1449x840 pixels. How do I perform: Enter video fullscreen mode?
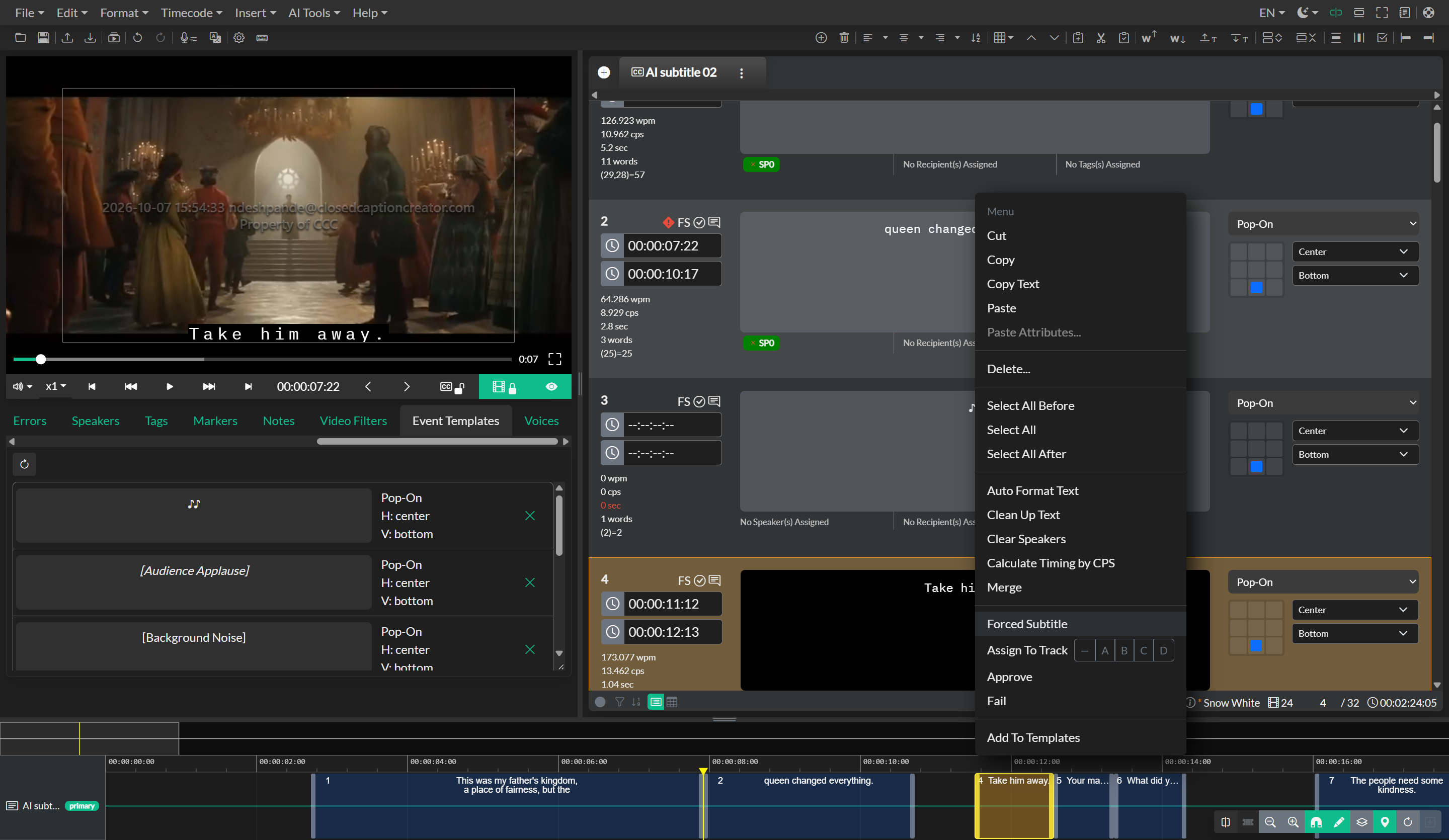pyautogui.click(x=554, y=359)
